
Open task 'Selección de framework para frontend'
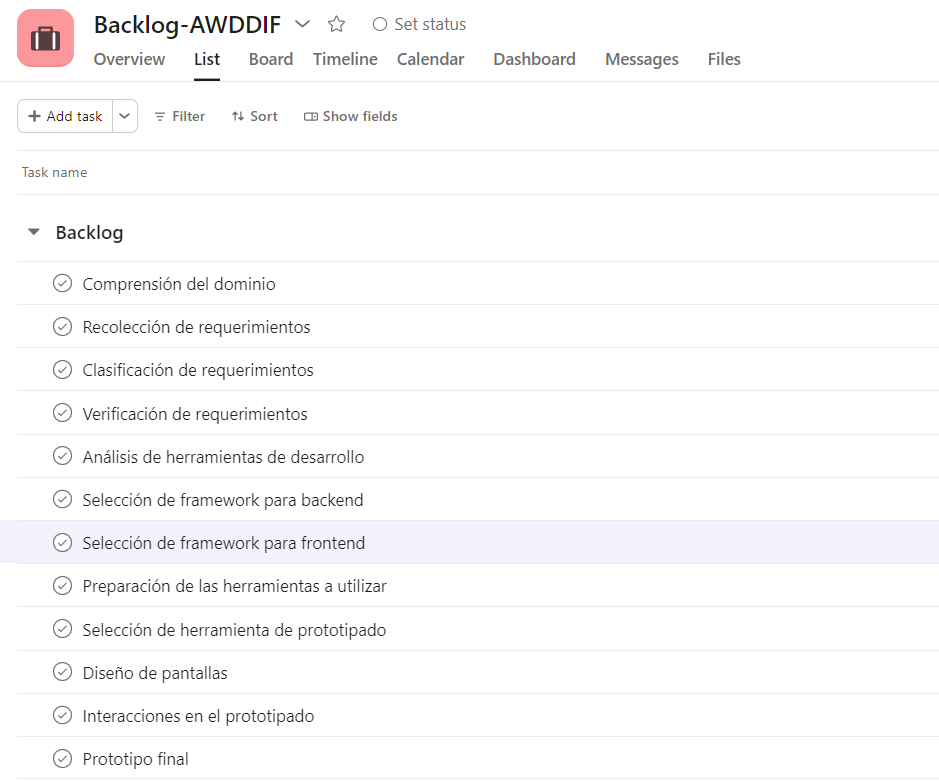[224, 543]
